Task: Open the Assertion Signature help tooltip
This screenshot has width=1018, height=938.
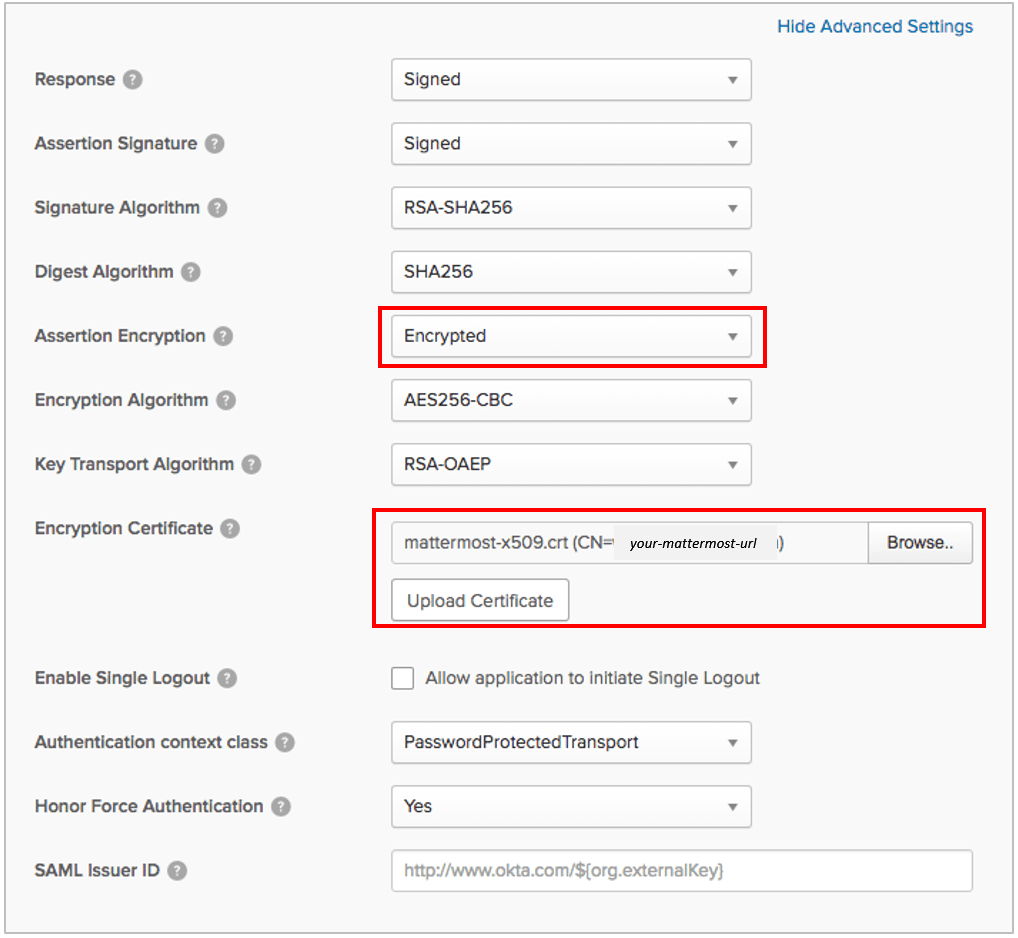Action: click(213, 144)
